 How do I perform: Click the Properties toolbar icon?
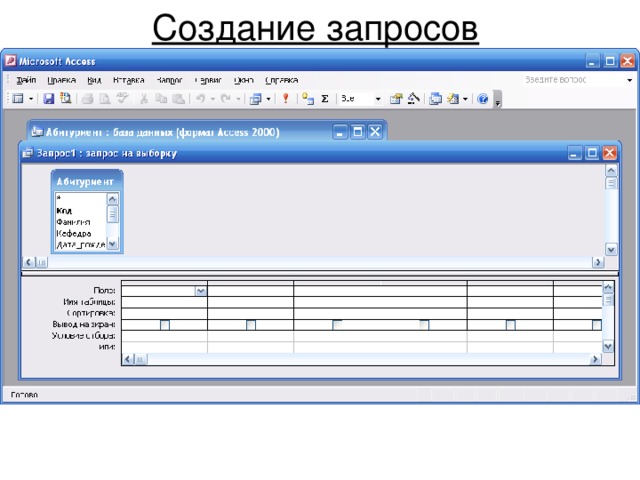coord(396,99)
